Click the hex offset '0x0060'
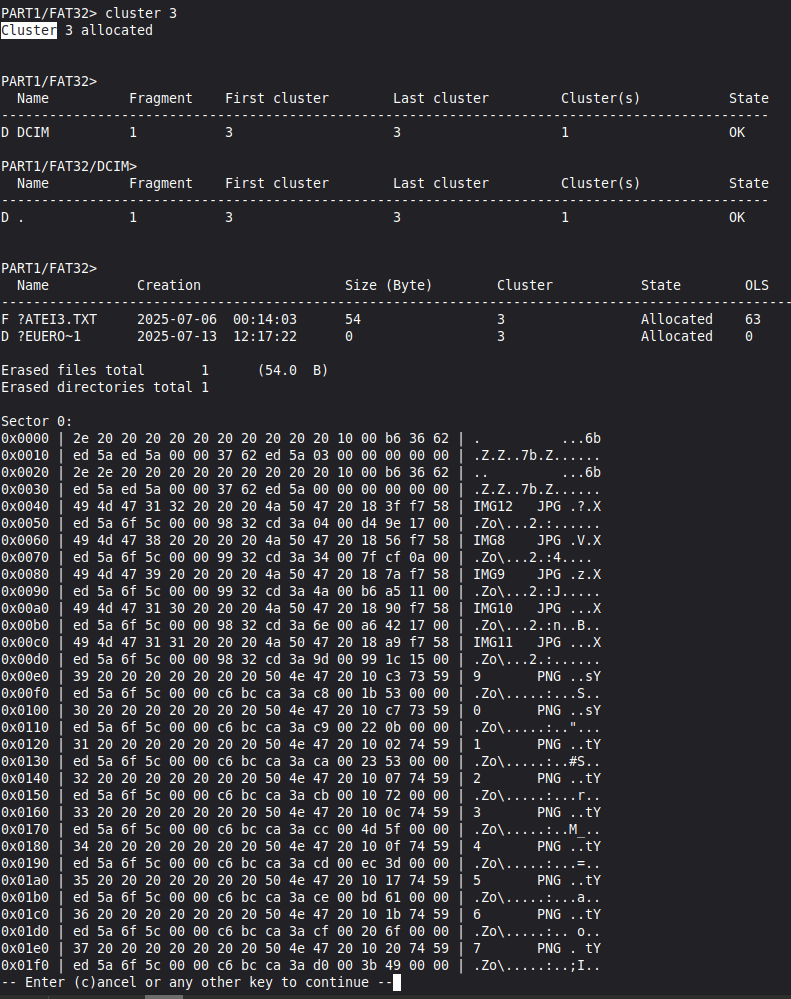 point(25,540)
